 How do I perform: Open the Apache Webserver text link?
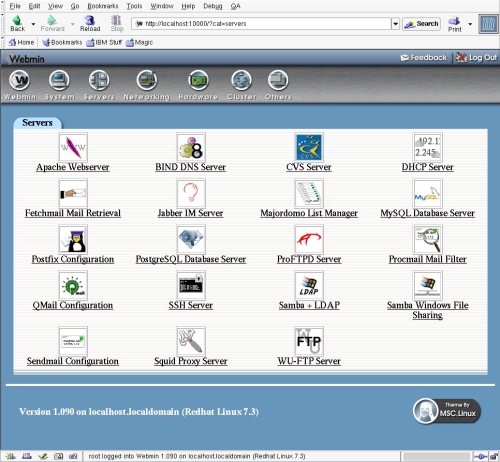coord(73,167)
